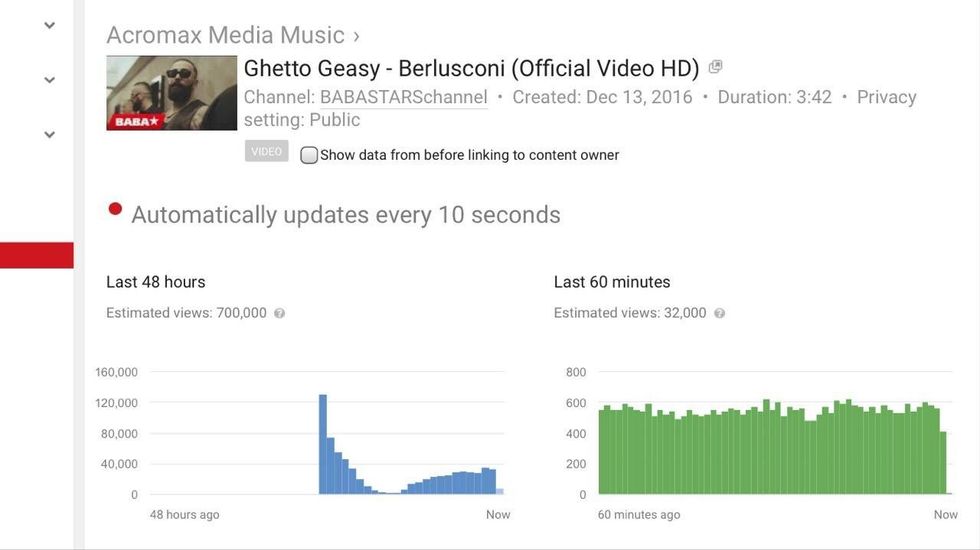Click the red live-update indicator dot
This screenshot has width=980, height=550.
[115, 209]
